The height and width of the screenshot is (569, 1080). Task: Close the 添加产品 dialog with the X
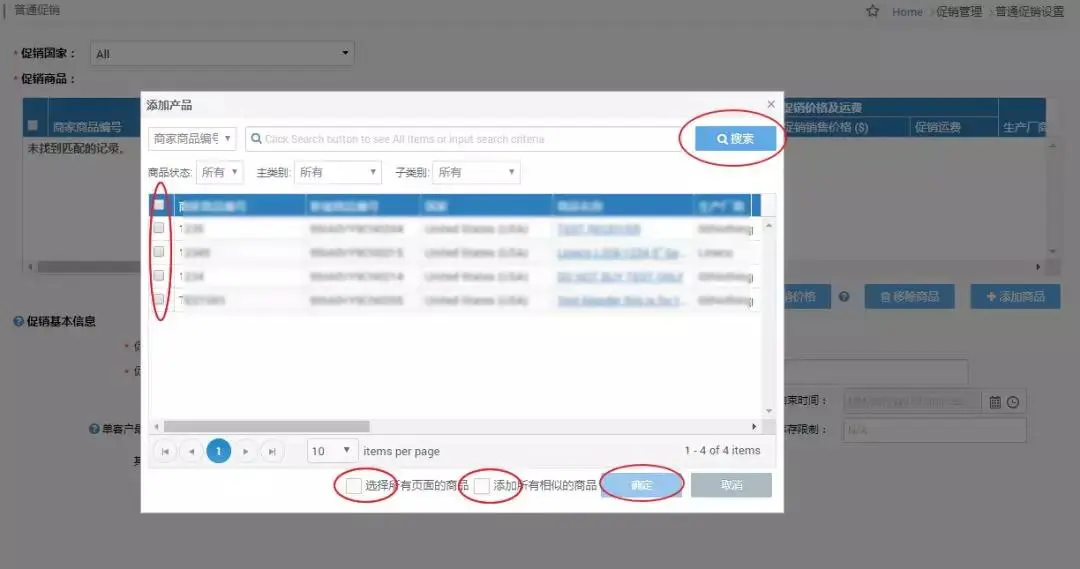771,104
